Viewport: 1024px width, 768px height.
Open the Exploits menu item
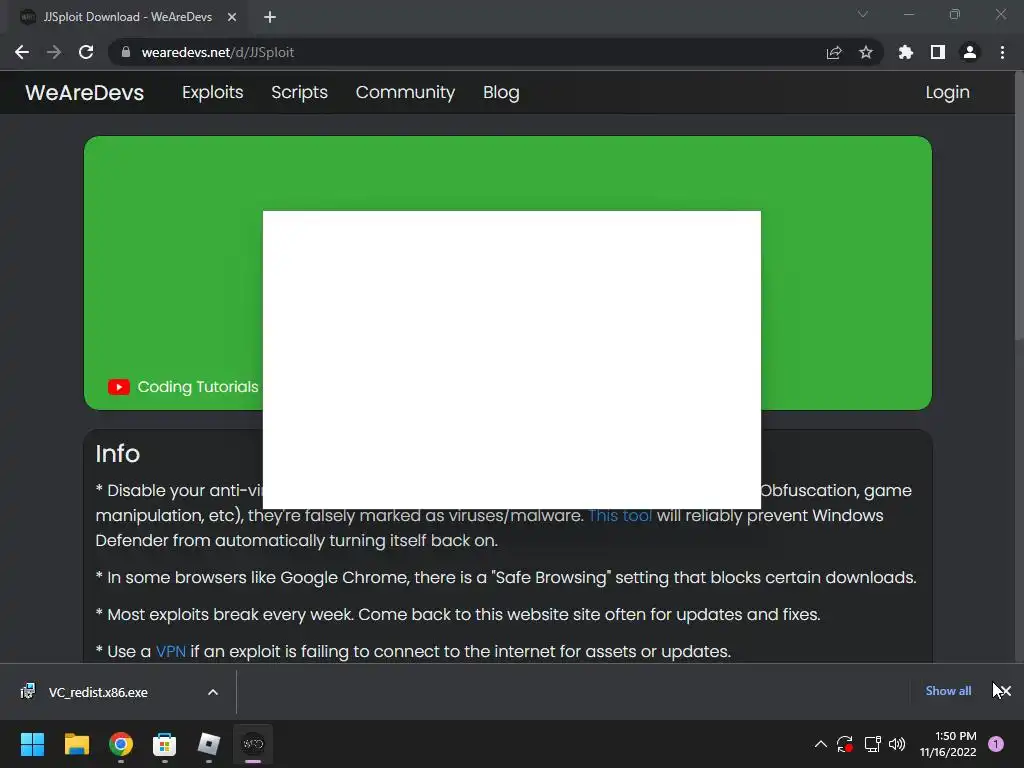tap(212, 92)
